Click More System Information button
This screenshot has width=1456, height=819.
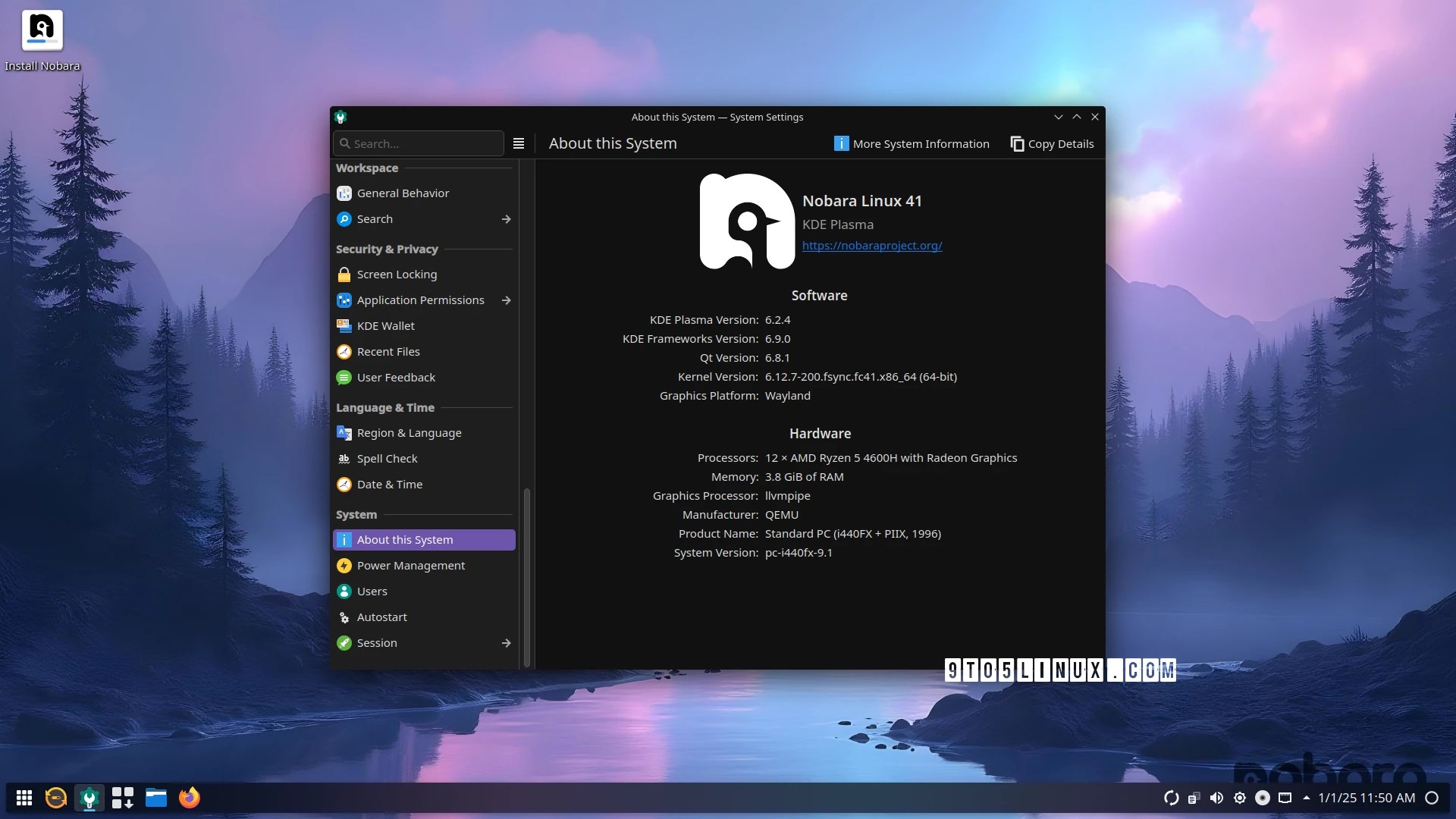tap(912, 144)
